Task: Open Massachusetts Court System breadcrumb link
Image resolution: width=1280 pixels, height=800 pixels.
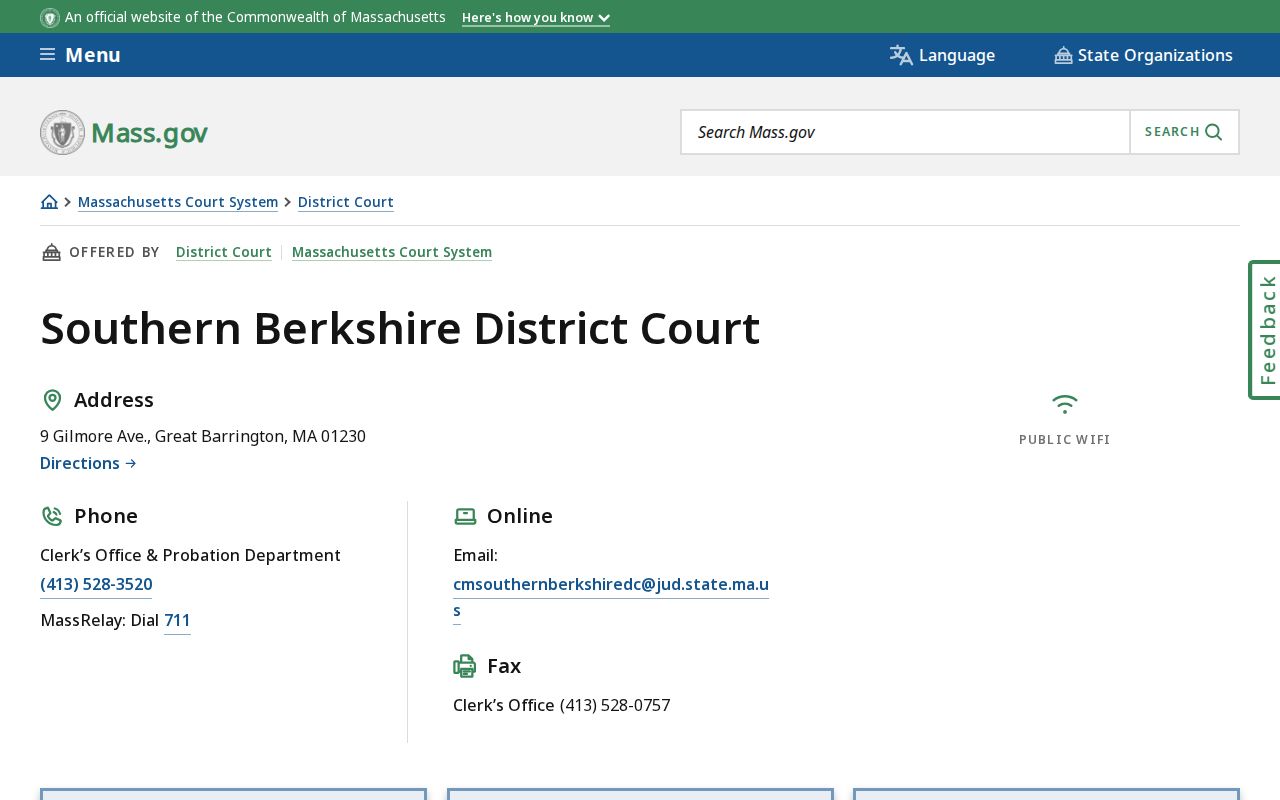Action: tap(178, 202)
